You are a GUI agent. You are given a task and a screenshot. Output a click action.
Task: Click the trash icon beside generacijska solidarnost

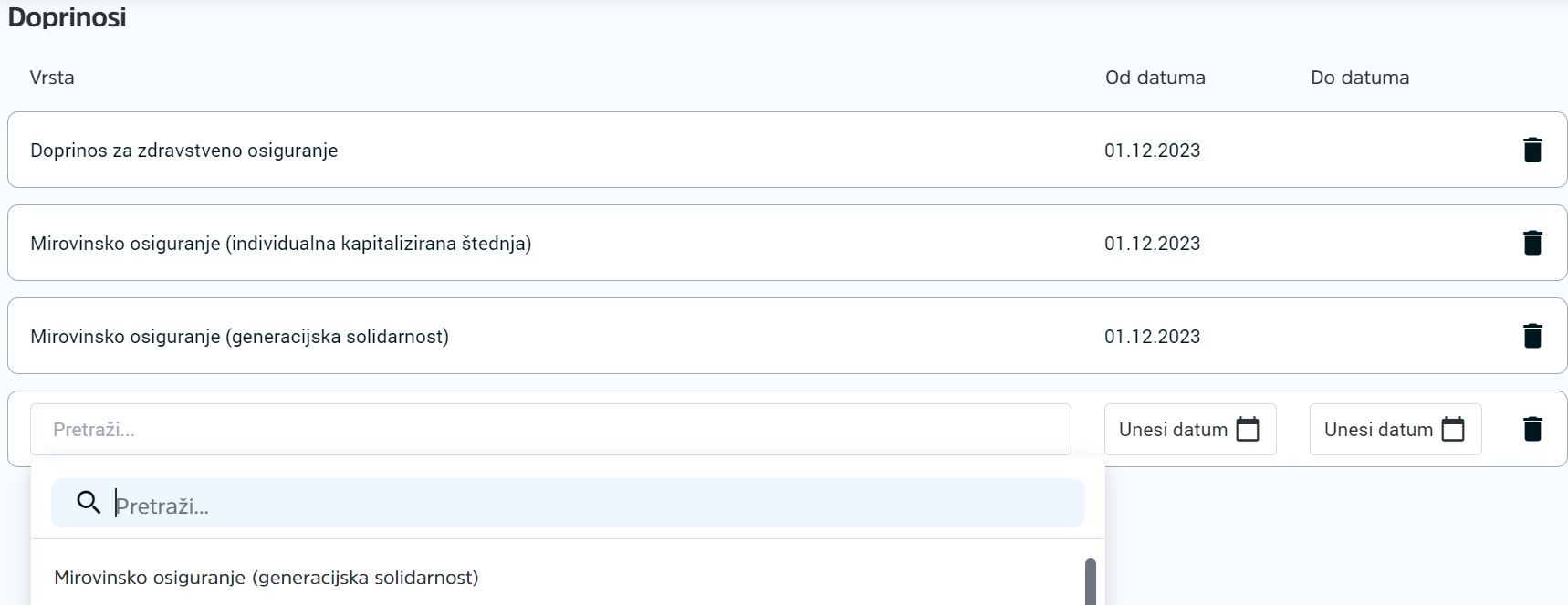[x=1532, y=336]
